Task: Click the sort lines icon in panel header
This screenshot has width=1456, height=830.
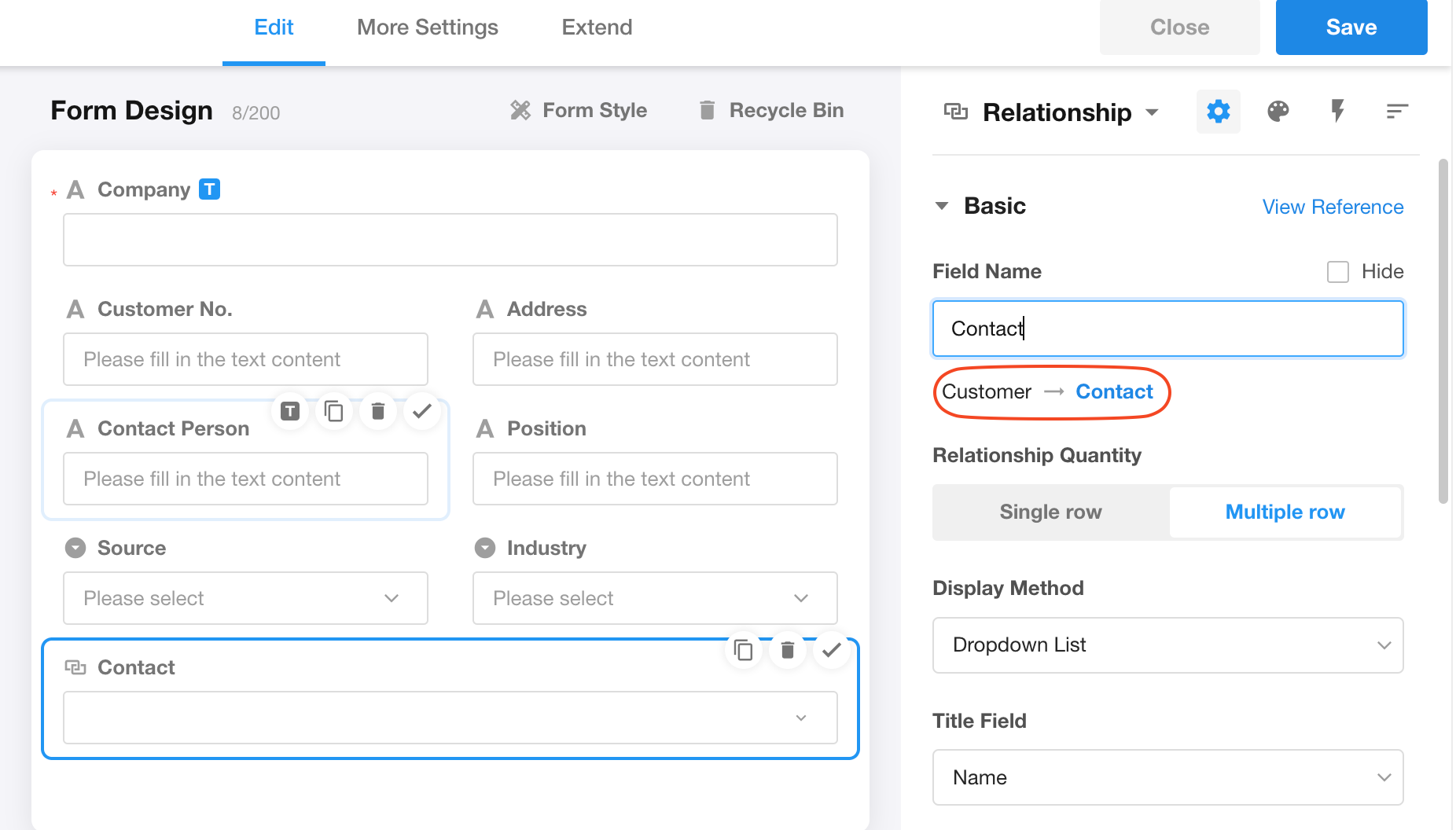Action: (1396, 112)
